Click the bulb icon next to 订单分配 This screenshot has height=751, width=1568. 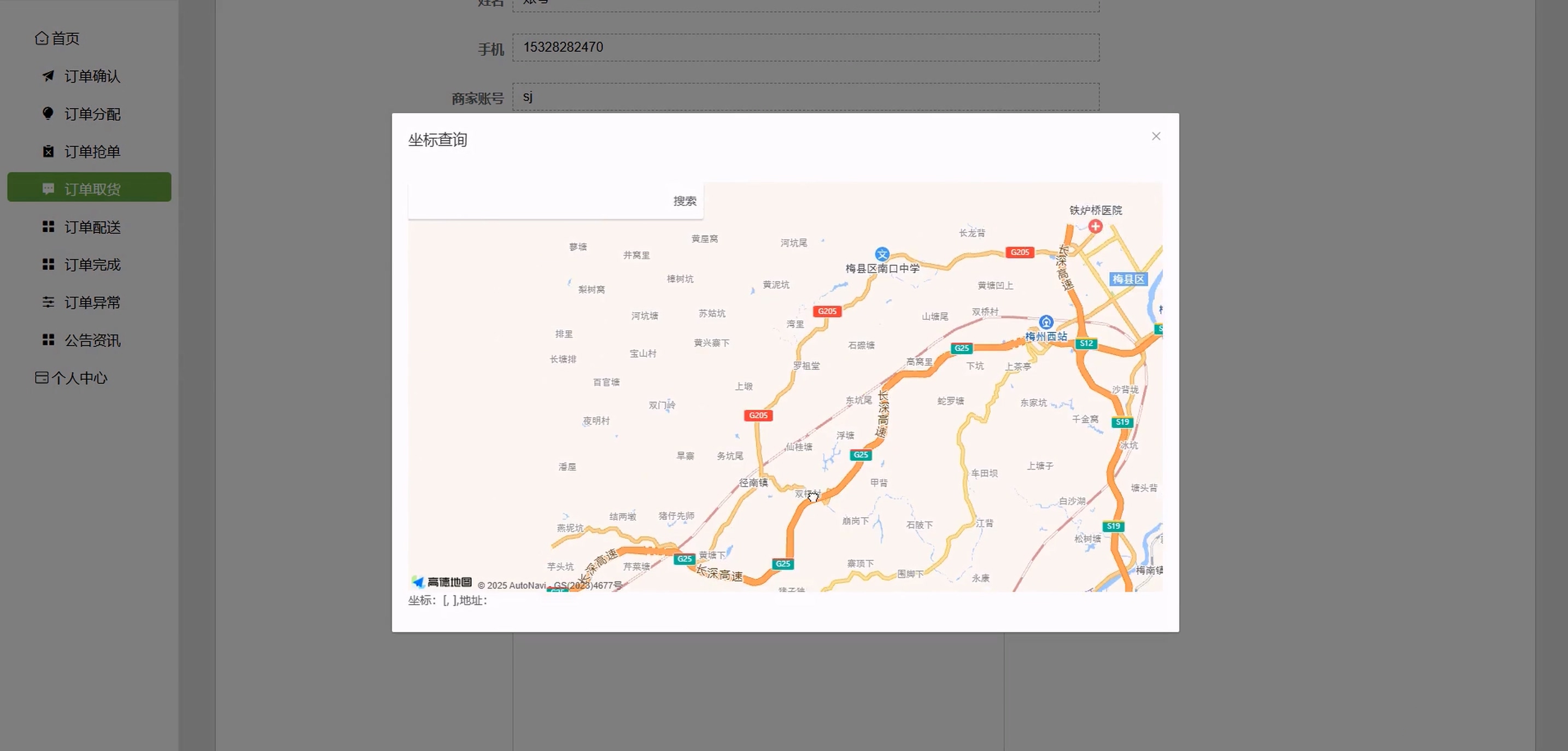click(48, 113)
